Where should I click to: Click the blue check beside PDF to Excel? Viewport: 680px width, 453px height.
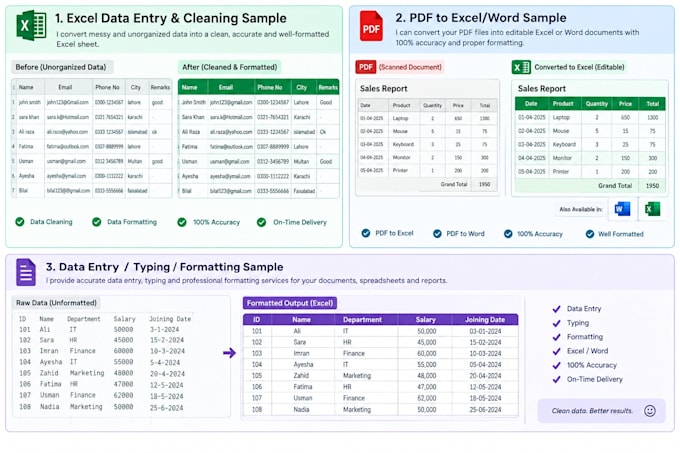(x=366, y=233)
